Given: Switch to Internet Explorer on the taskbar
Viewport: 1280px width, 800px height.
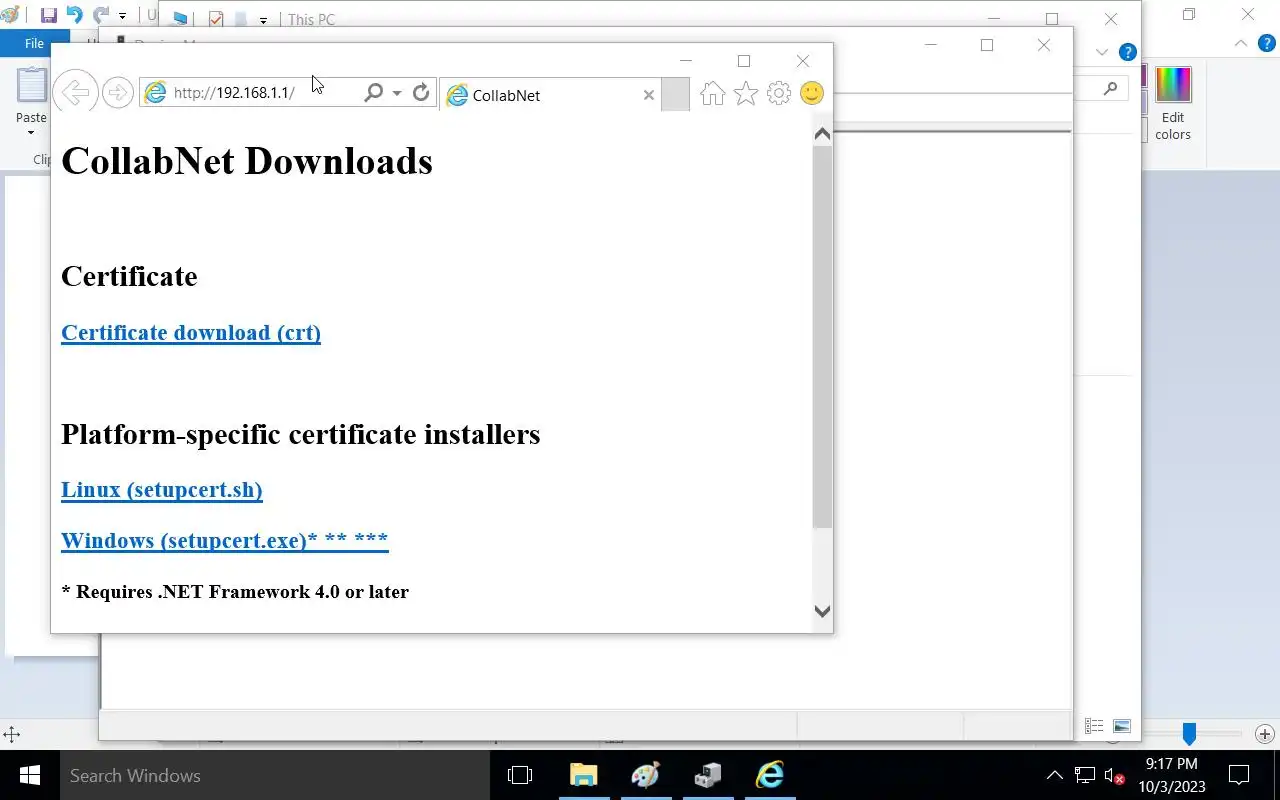Looking at the screenshot, I should 770,775.
